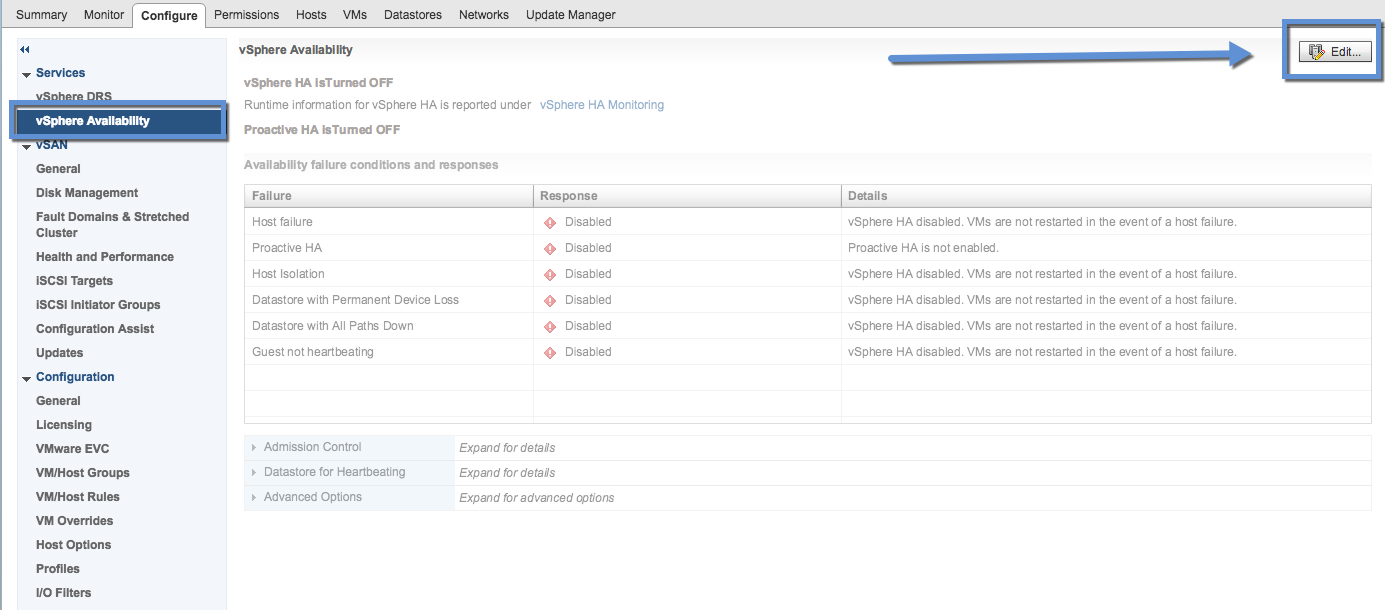Screen dimensions: 1385x610
Task: Sort by the Failure column header
Action: click(x=389, y=196)
